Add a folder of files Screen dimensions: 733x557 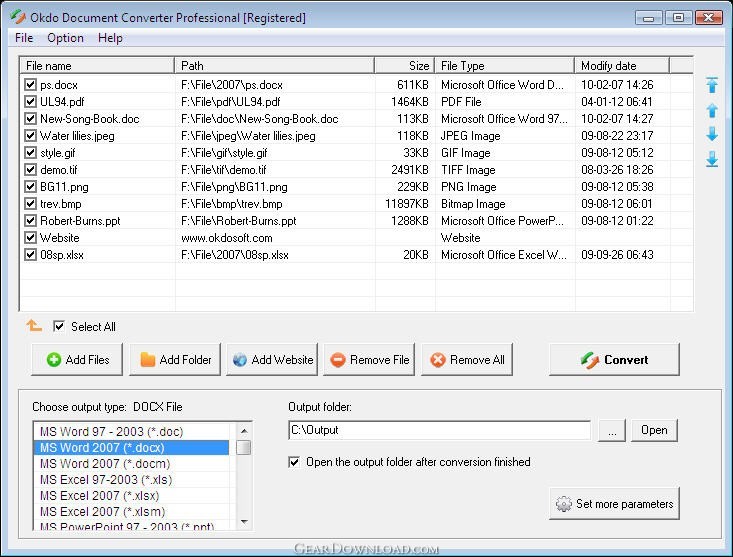[x=175, y=360]
